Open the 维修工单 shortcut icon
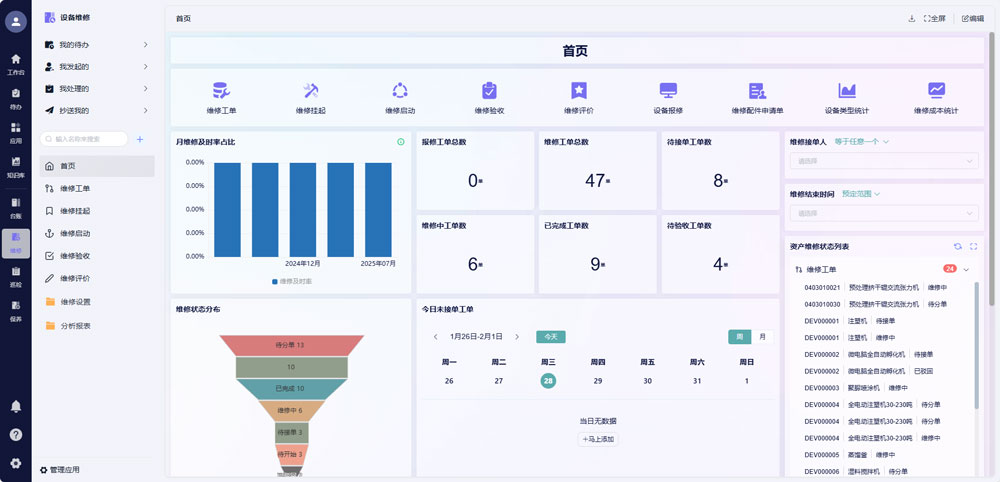The width and height of the screenshot is (1000, 482). pos(221,91)
